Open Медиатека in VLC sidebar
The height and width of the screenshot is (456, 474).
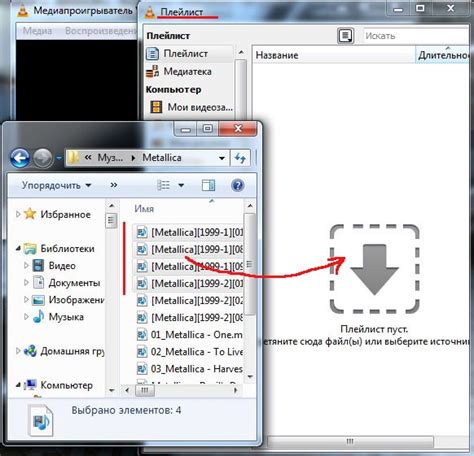click(x=189, y=71)
